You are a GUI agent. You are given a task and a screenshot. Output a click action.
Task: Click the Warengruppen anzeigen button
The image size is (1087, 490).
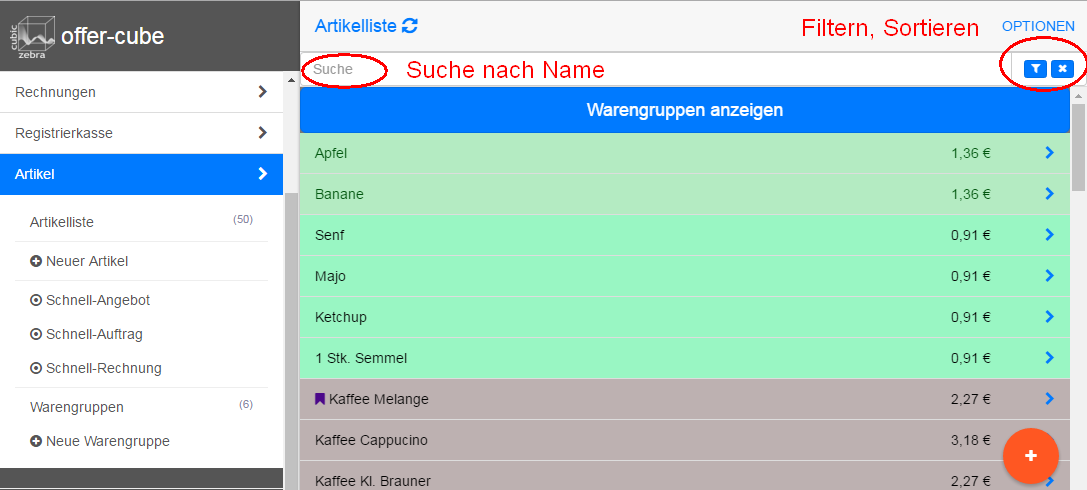[x=684, y=110]
